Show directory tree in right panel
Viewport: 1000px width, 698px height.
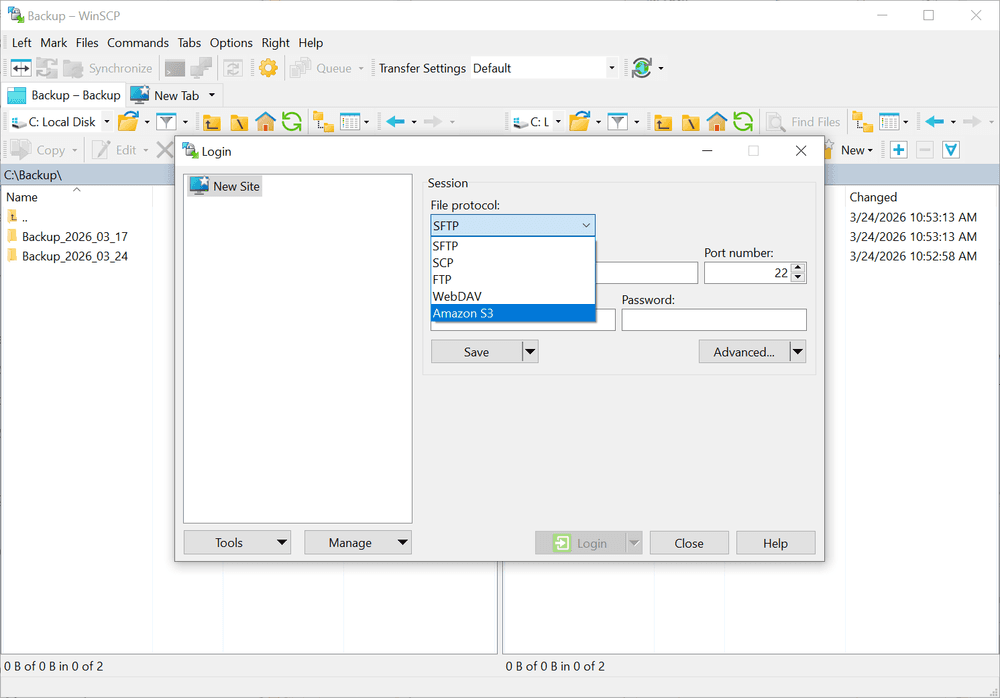pyautogui.click(x=862, y=121)
